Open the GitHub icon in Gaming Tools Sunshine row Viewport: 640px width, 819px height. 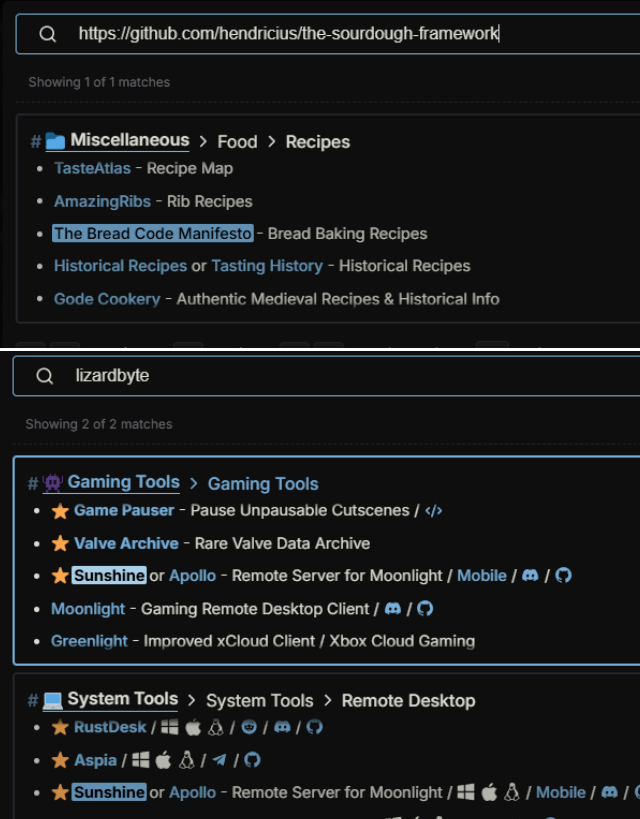point(563,575)
